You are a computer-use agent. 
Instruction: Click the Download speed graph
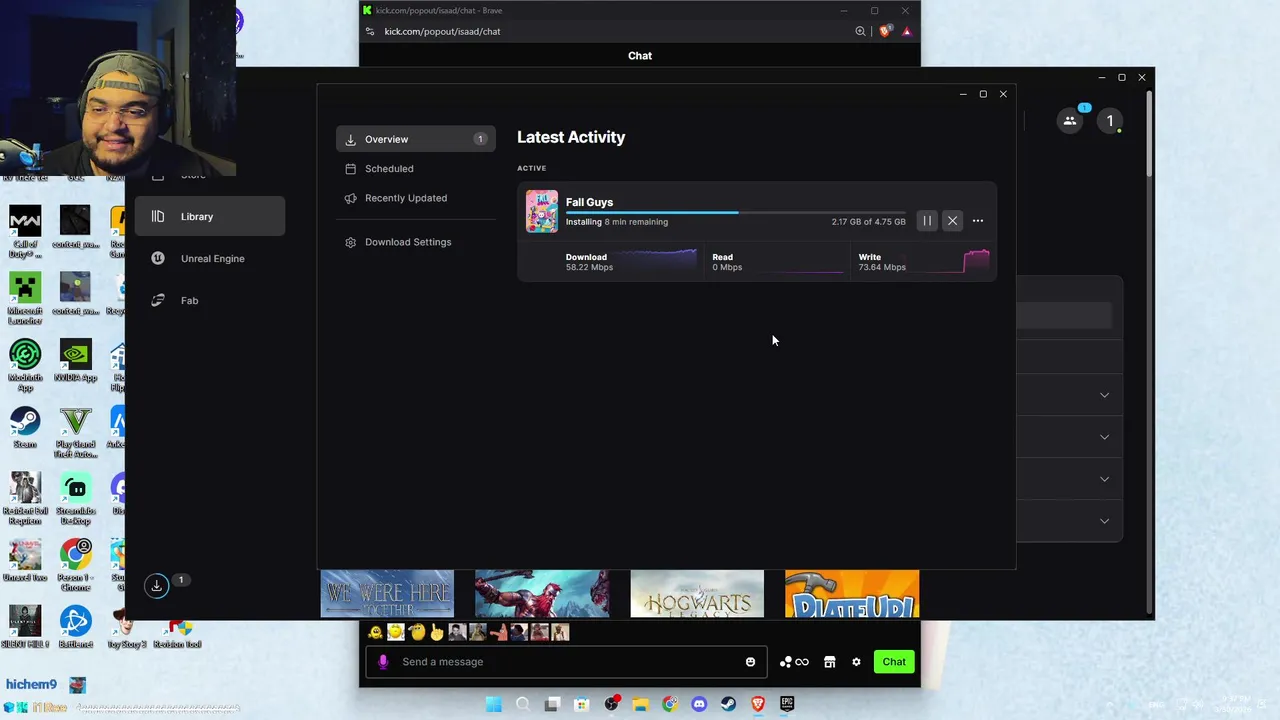(658, 261)
